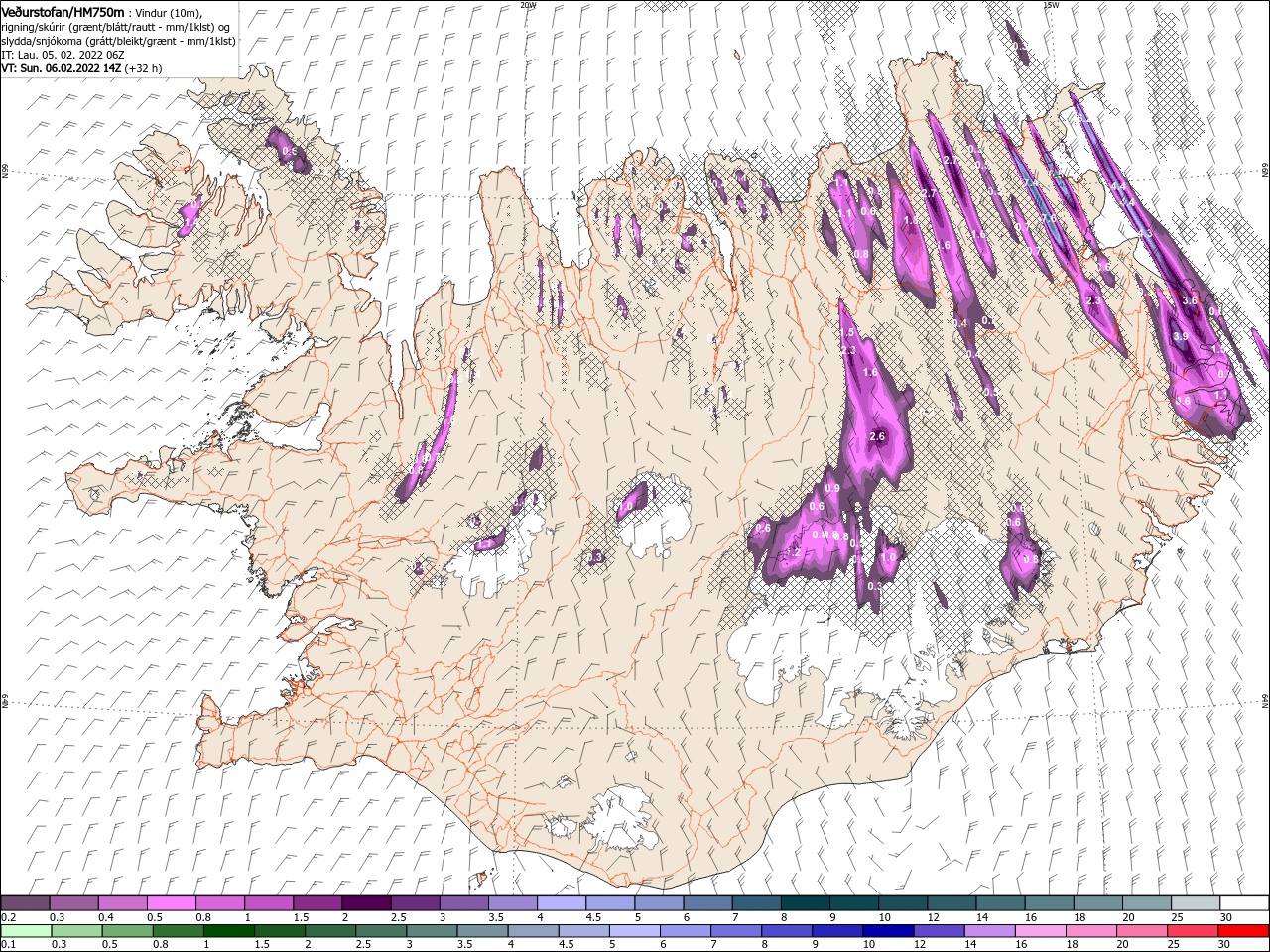The width and height of the screenshot is (1270, 952).
Task: Click the 20W longitude label
Action: pos(527,4)
